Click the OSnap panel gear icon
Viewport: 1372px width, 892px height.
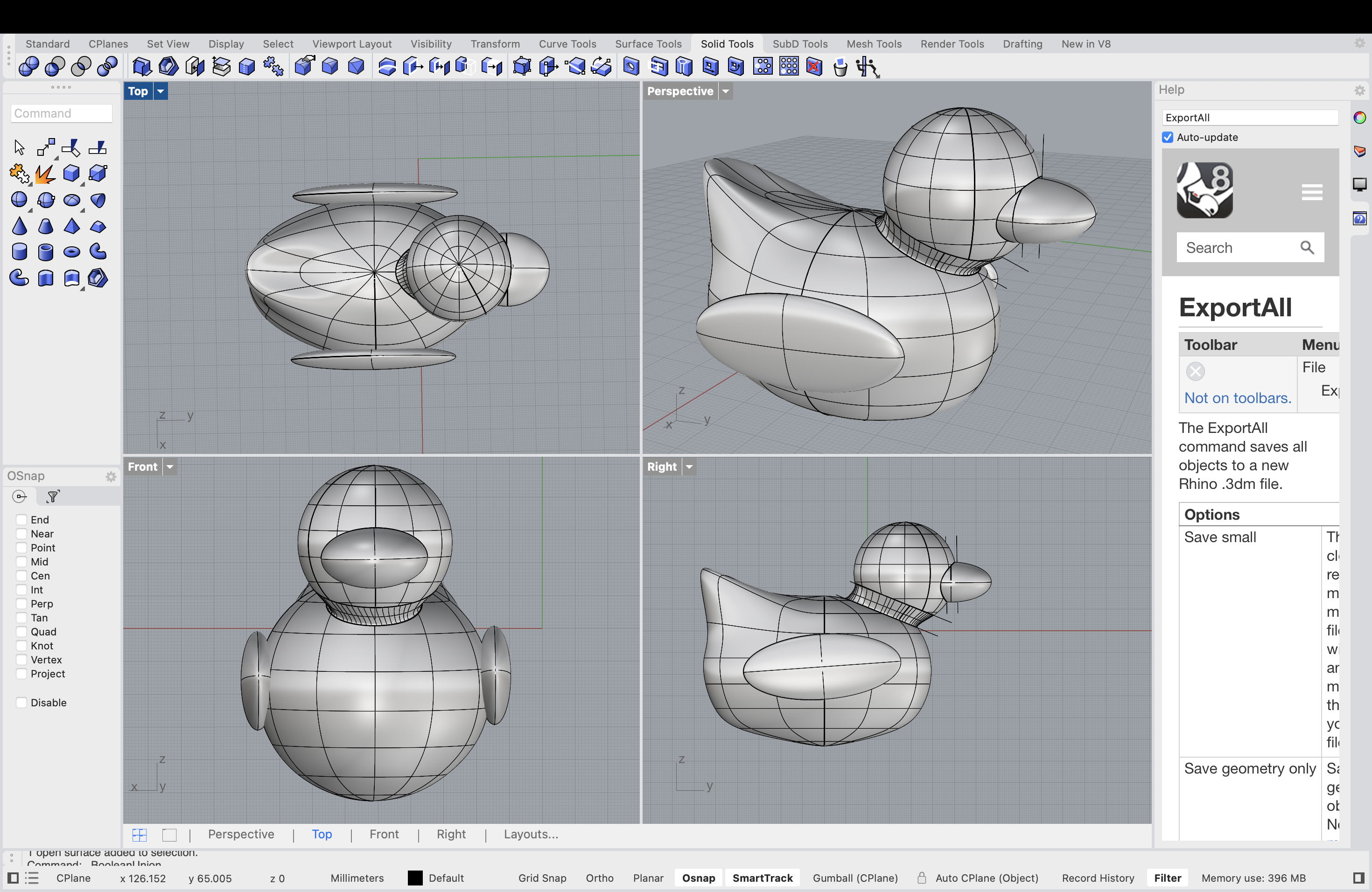point(111,476)
